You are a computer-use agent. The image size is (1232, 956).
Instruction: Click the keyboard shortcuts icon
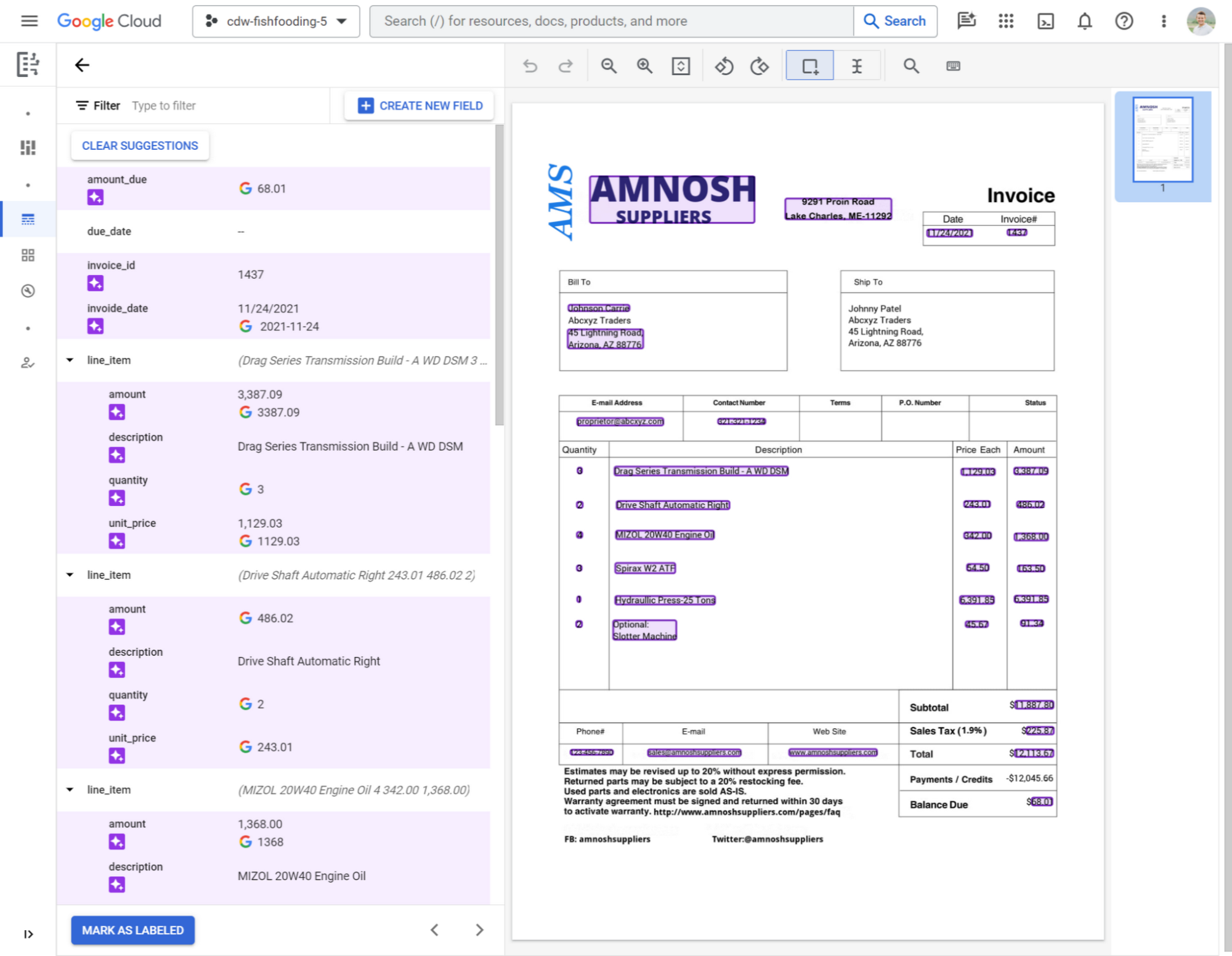[x=953, y=66]
